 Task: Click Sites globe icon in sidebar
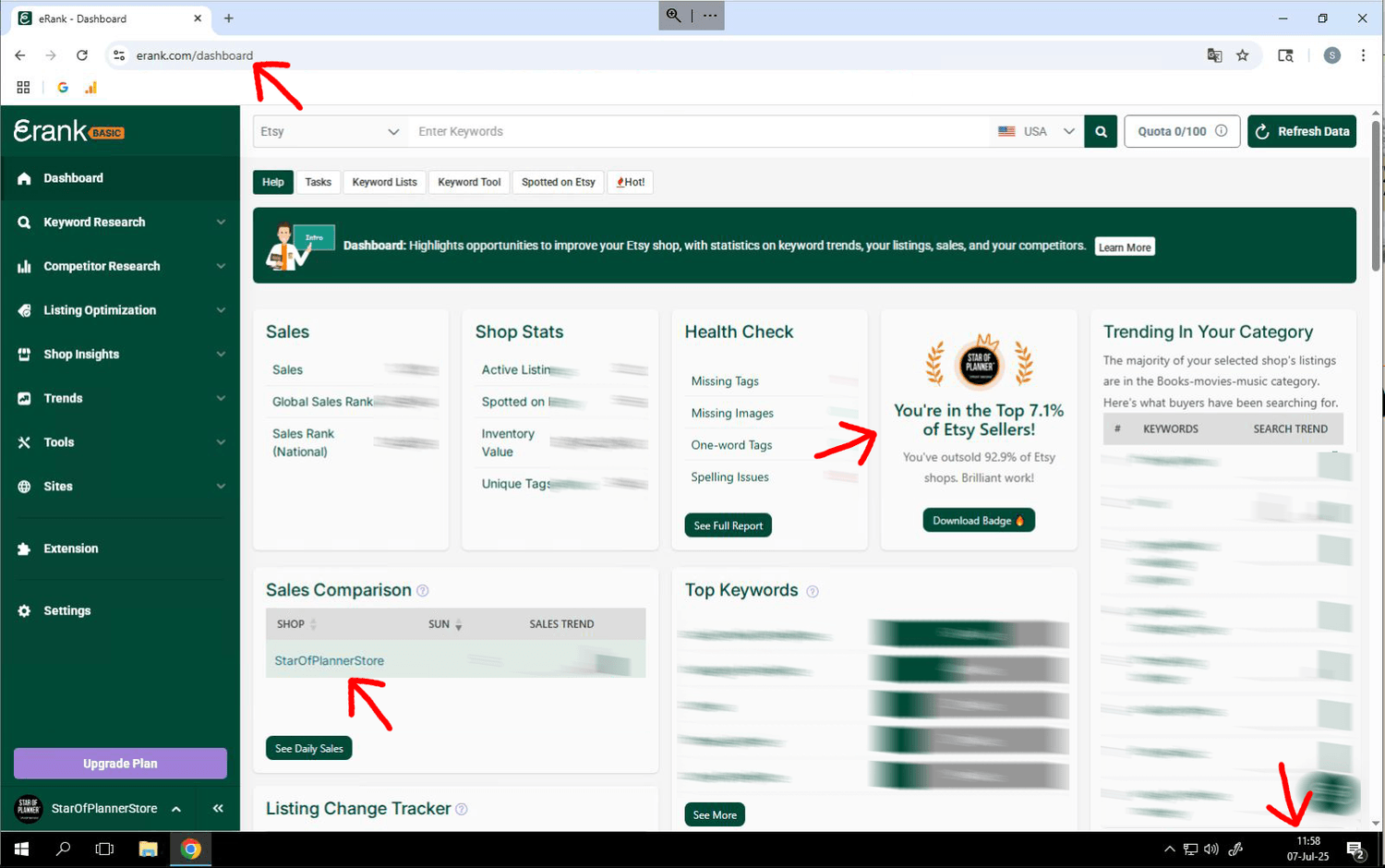click(24, 487)
